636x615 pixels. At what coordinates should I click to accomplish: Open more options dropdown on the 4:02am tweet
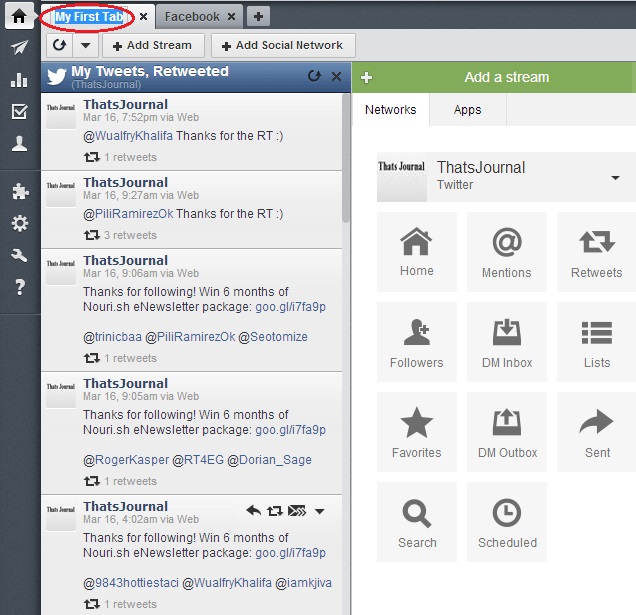(x=320, y=511)
